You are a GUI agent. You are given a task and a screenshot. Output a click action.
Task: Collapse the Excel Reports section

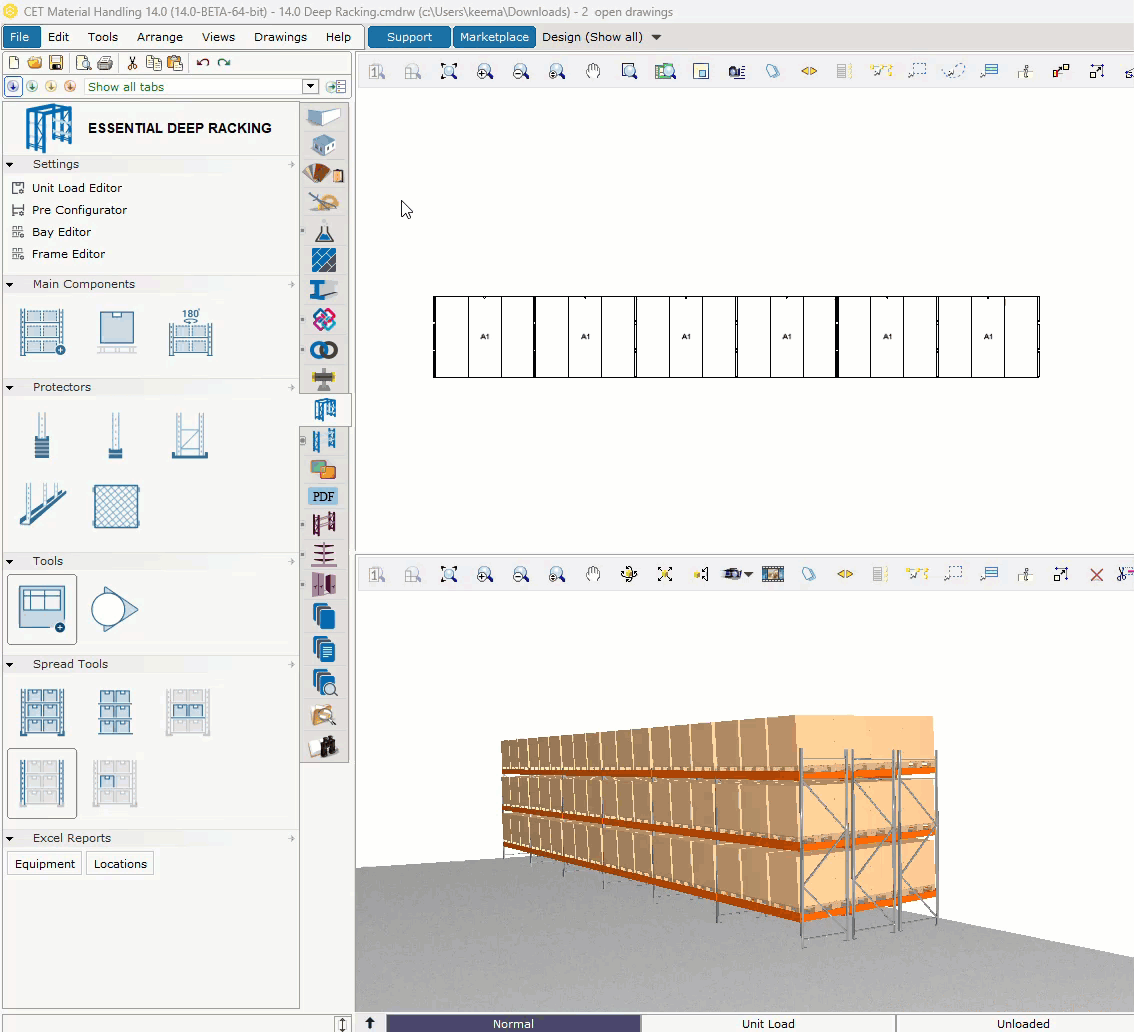(x=10, y=839)
